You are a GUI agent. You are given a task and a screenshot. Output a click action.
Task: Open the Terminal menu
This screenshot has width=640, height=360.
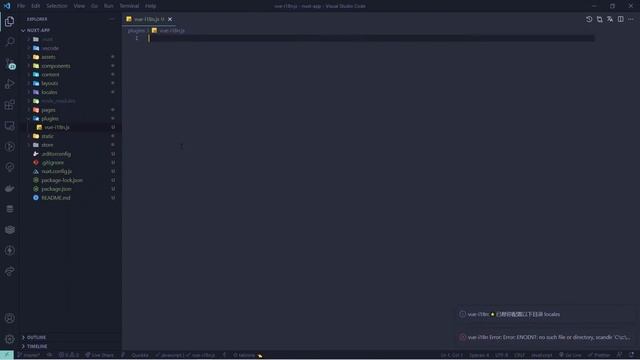(129, 6)
